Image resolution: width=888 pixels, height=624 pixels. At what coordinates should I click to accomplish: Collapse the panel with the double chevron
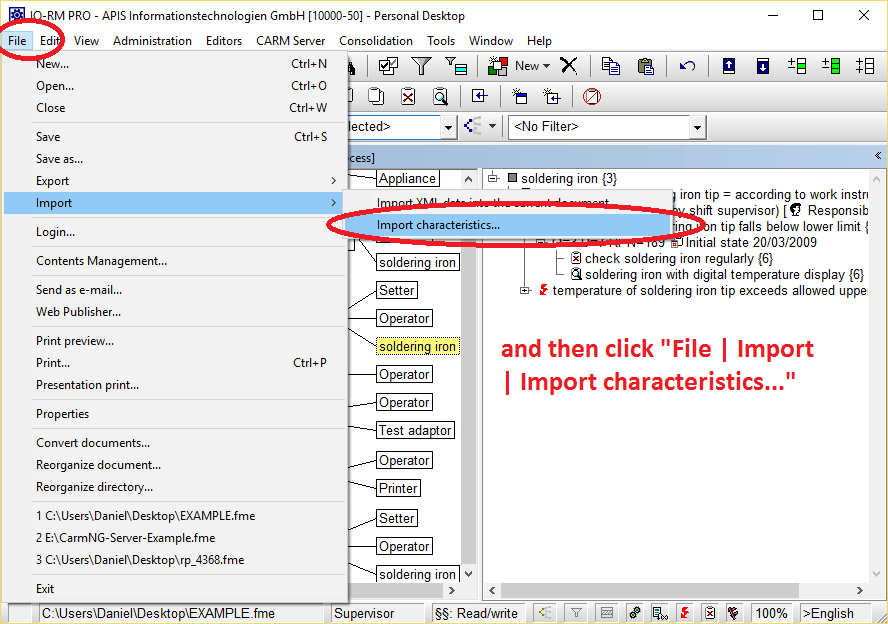(x=878, y=156)
